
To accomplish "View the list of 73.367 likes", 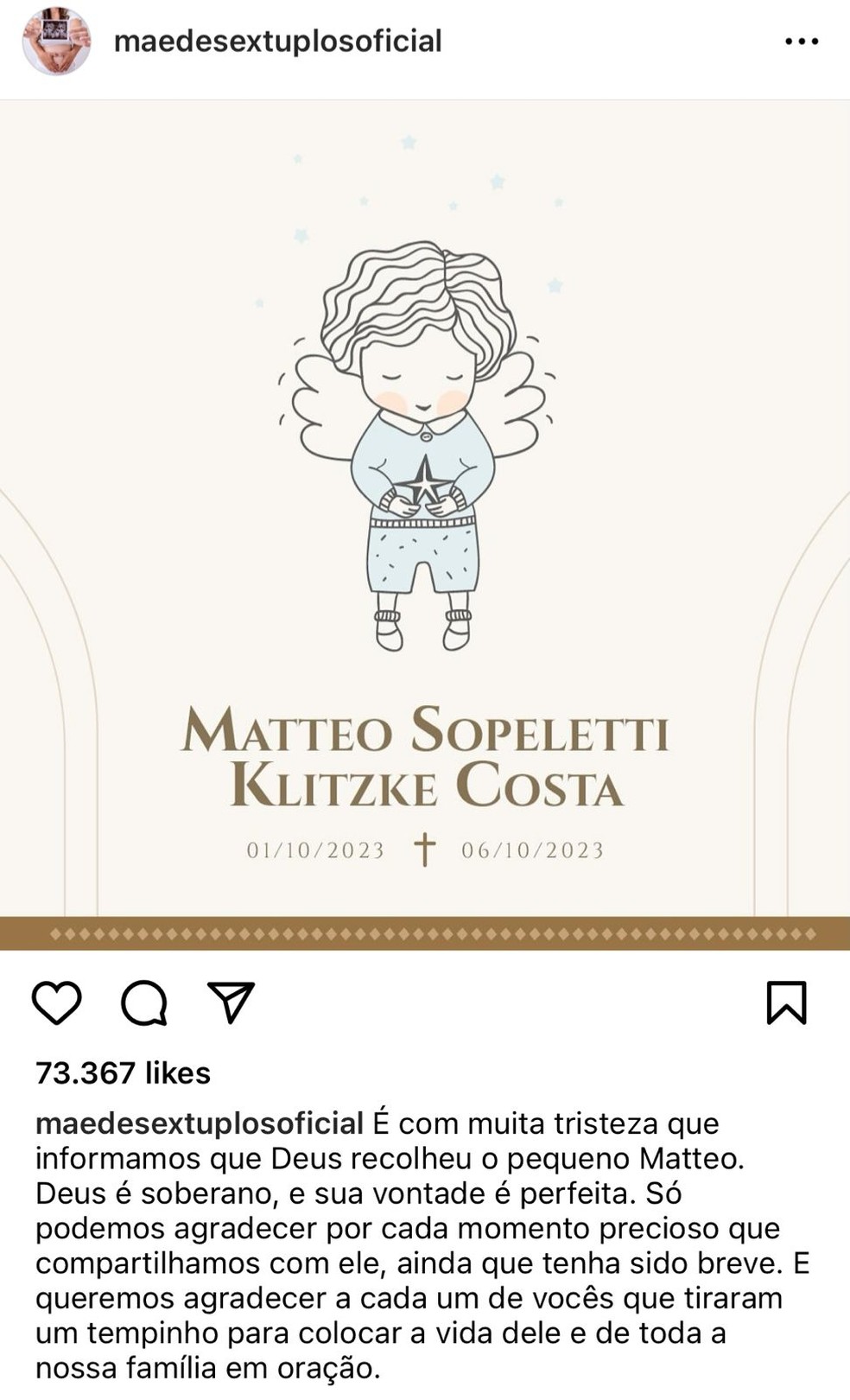I will click(123, 1073).
